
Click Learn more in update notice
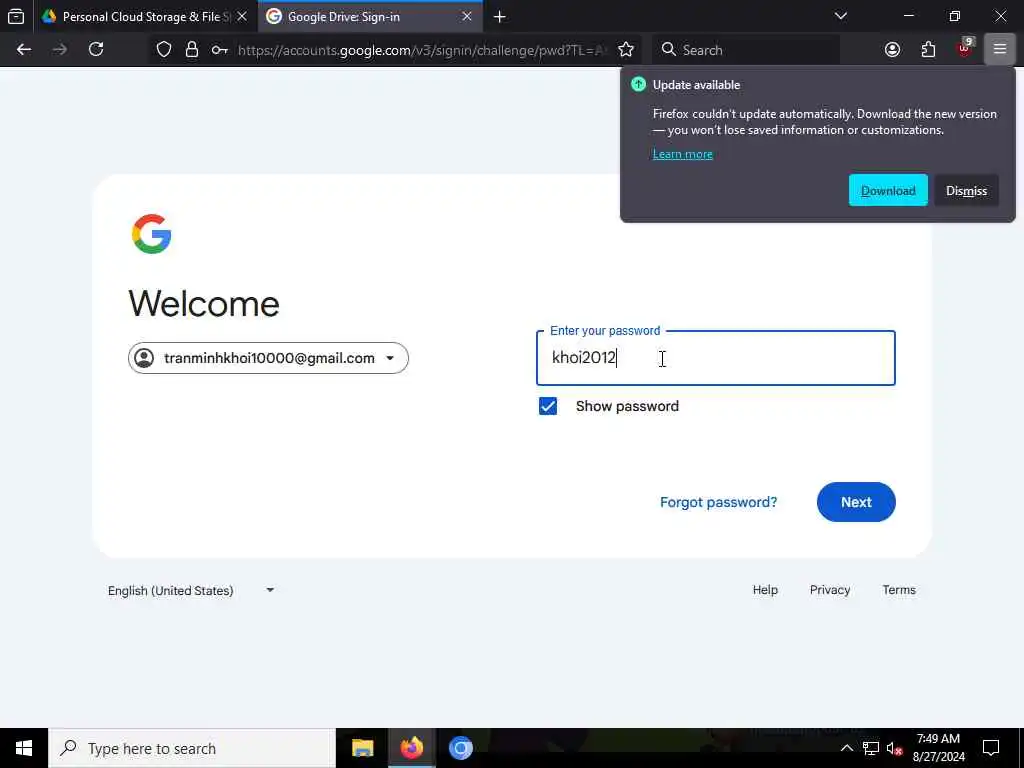click(682, 154)
